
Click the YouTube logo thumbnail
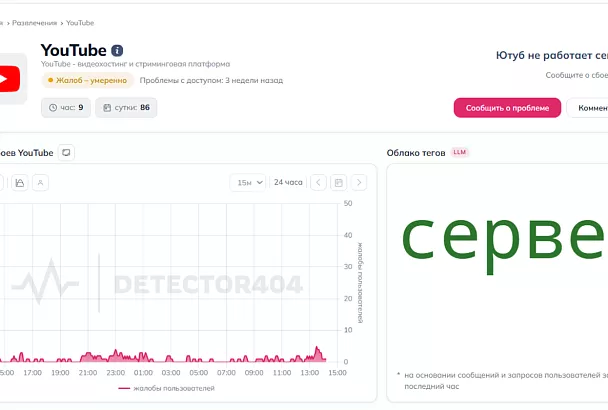point(12,79)
